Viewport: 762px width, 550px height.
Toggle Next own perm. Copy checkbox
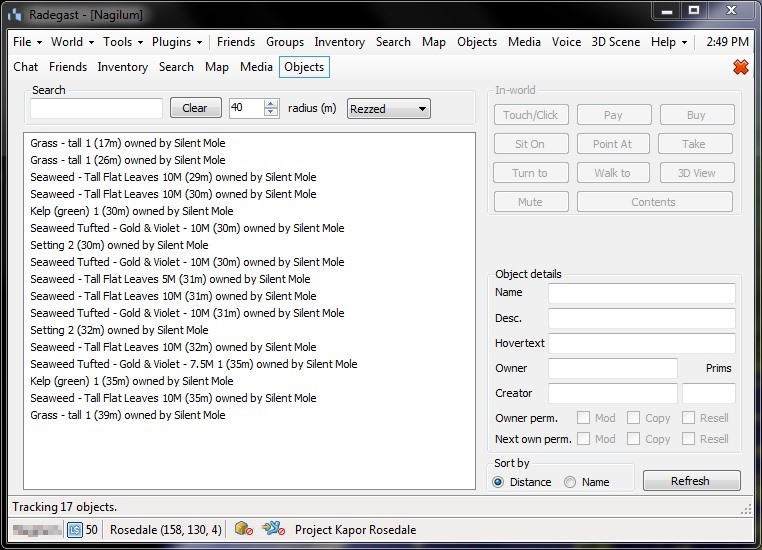pos(633,439)
